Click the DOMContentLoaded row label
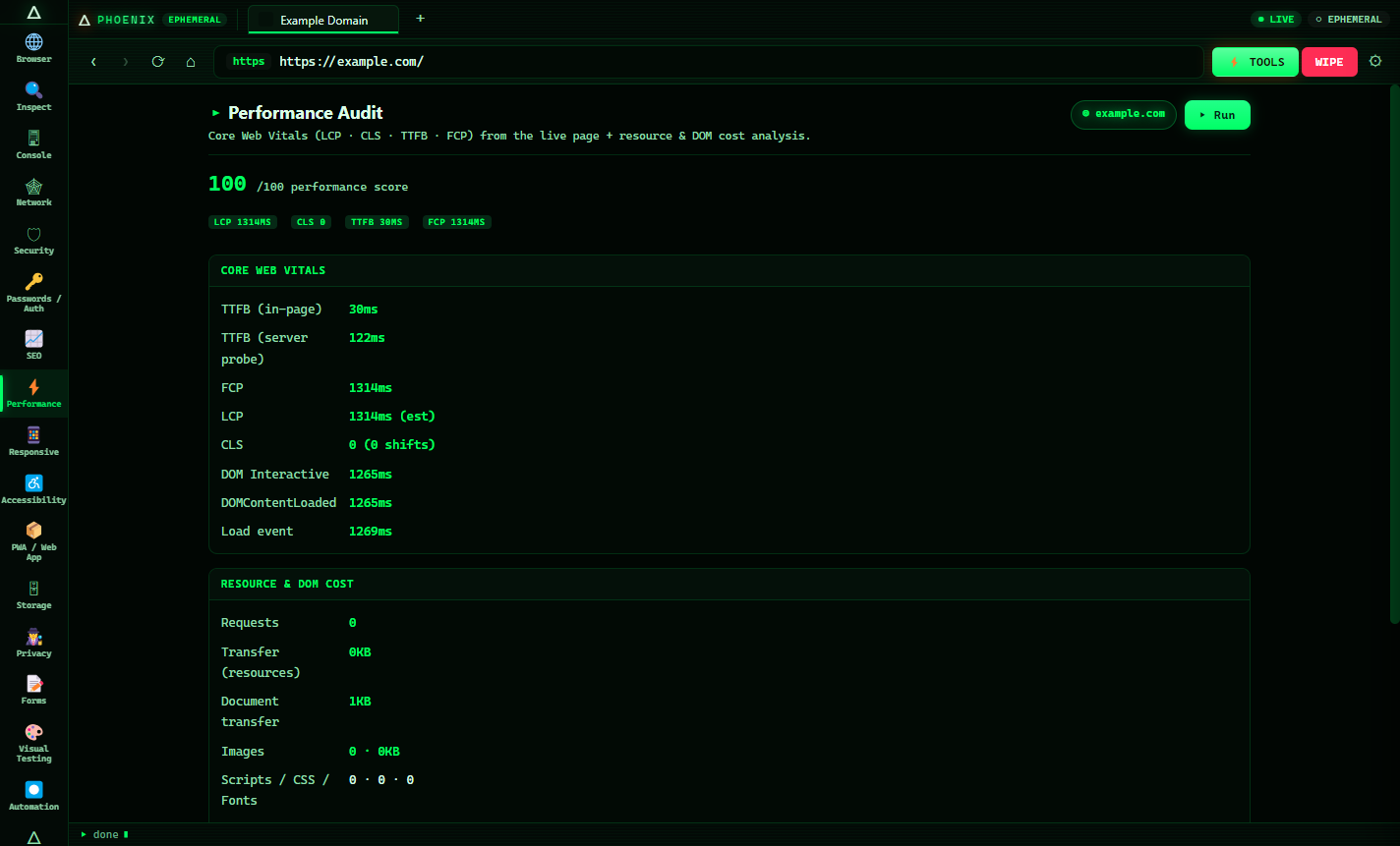This screenshot has width=1400, height=846. point(279,503)
